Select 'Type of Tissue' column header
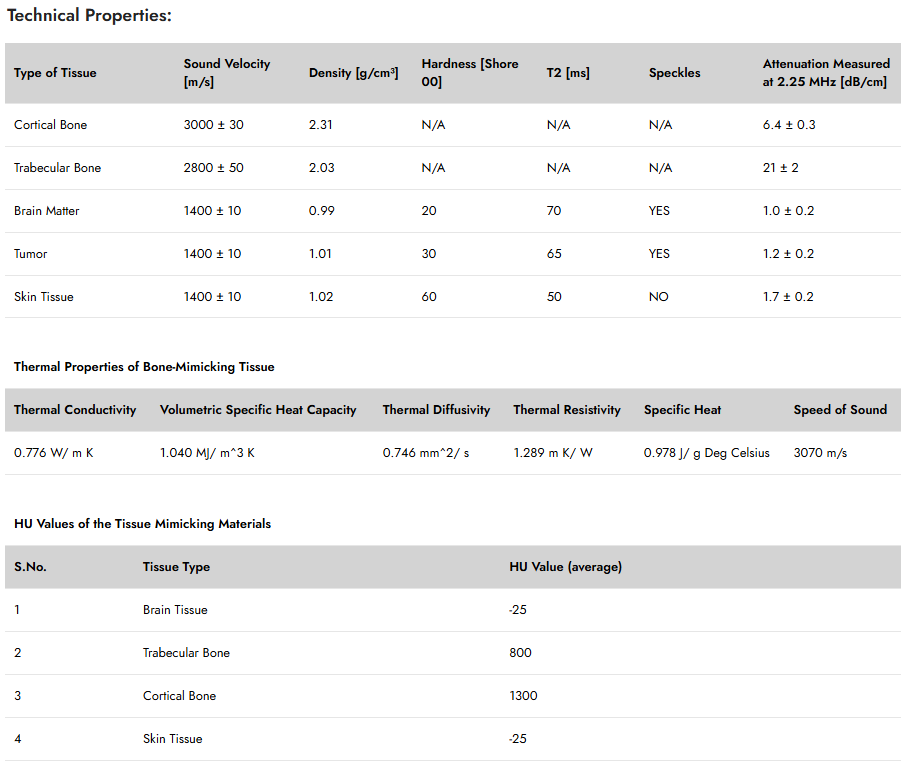Image resolution: width=904 pixels, height=766 pixels. point(55,73)
